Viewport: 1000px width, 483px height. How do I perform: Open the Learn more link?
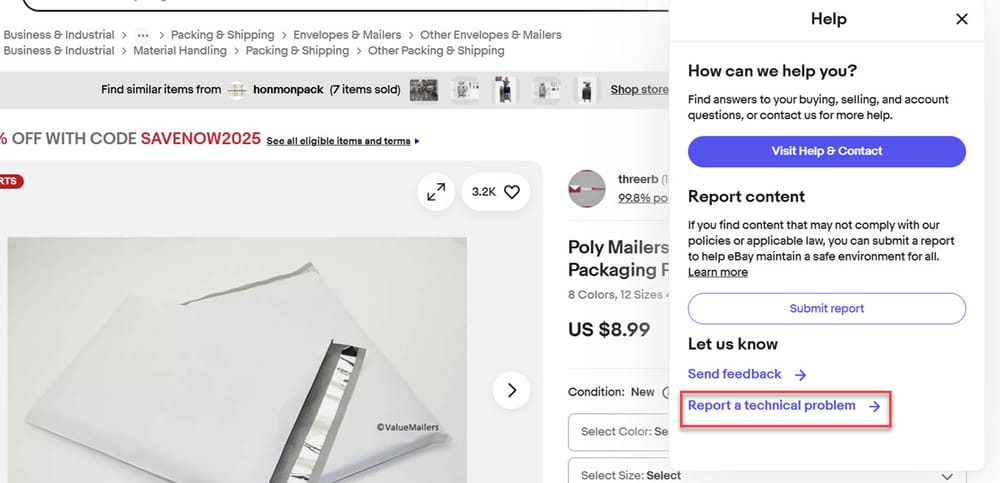pyautogui.click(x=717, y=272)
